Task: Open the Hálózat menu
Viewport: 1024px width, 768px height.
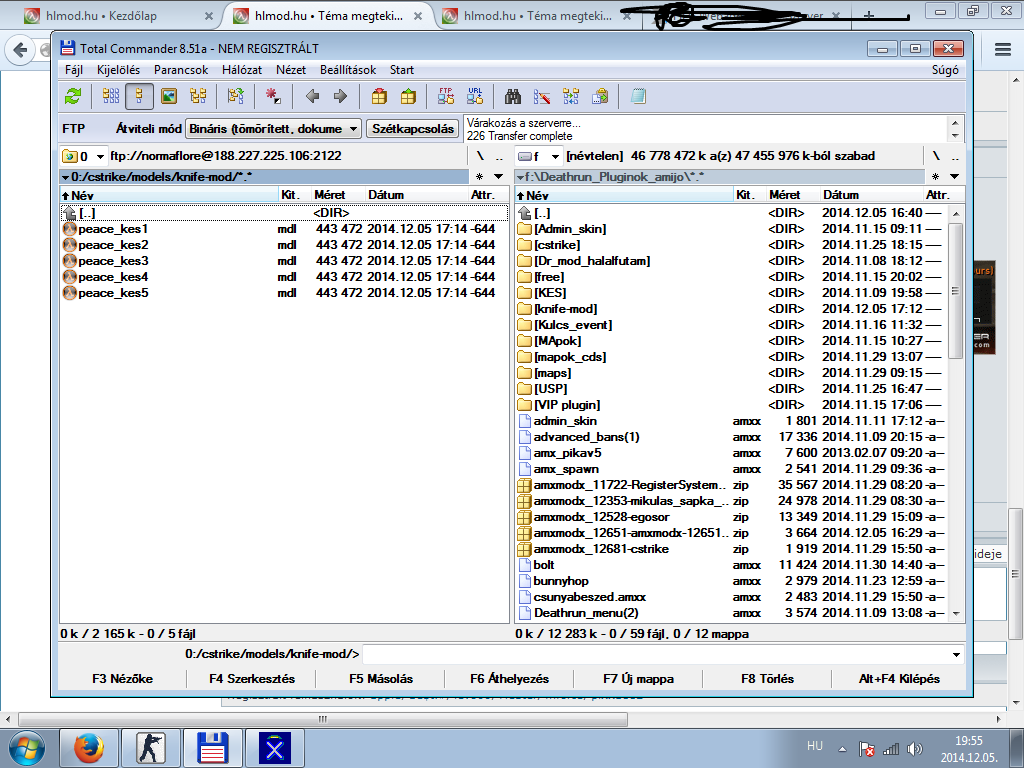Action: (x=242, y=70)
